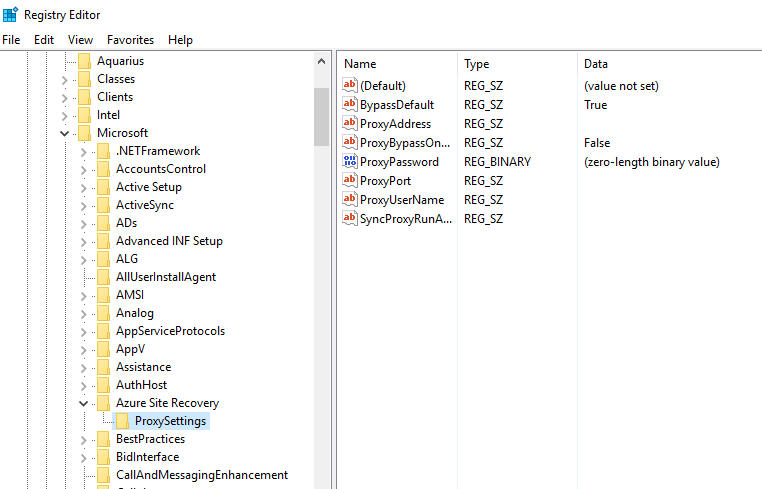762x489 pixels.
Task: Click the BypassDefault string value icon
Action: pos(349,105)
